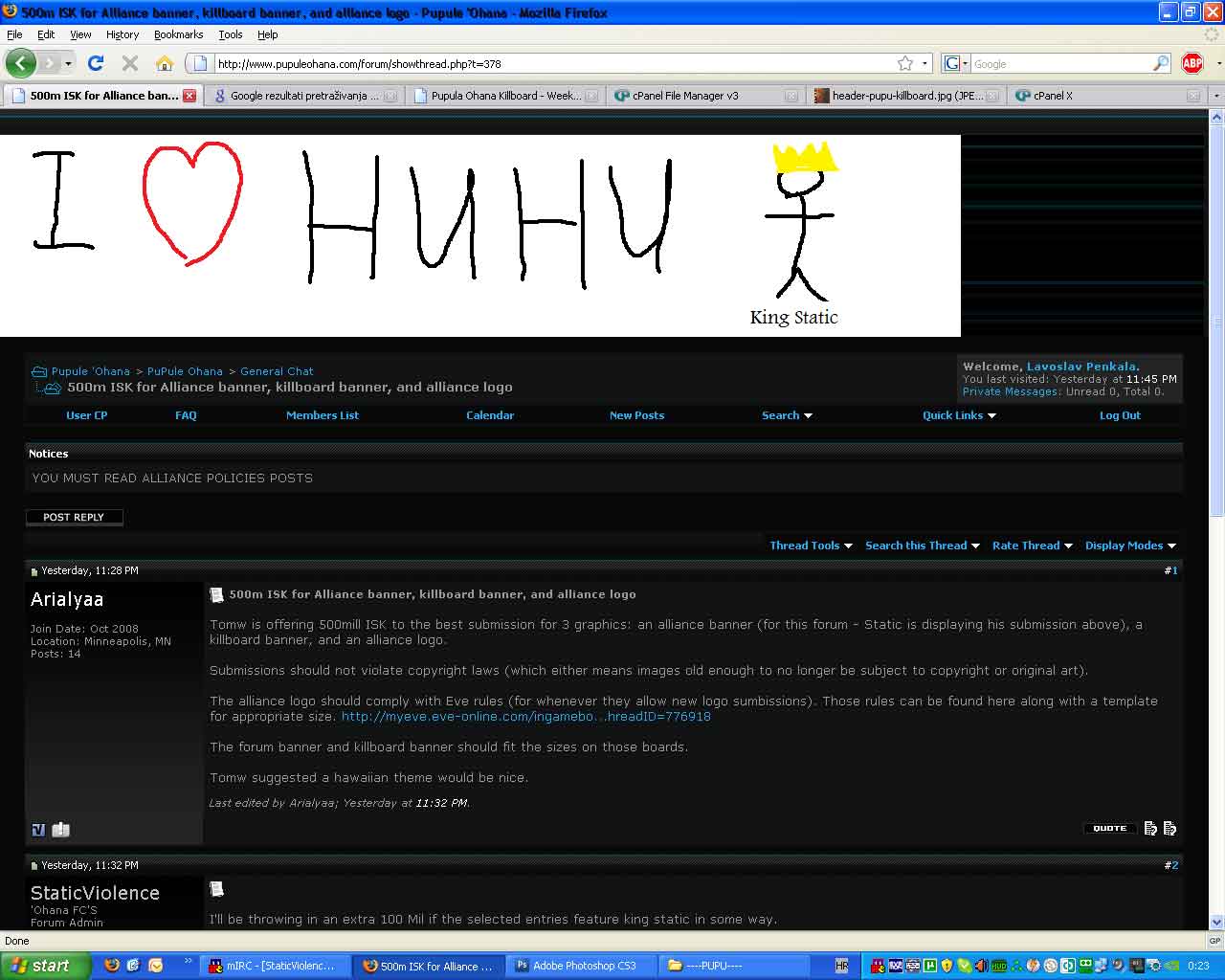This screenshot has width=1225, height=980.
Task: Open the Bookmarks menu
Action: click(178, 34)
